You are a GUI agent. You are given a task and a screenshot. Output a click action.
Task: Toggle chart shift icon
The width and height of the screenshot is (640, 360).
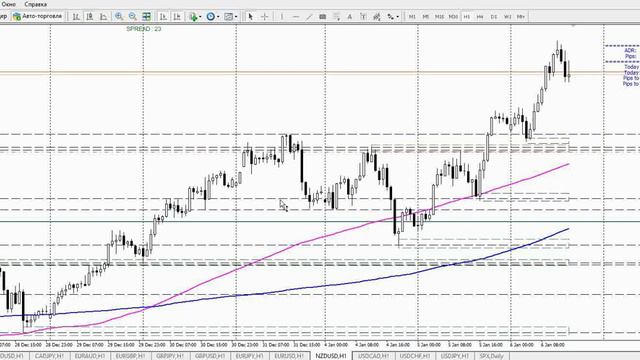click(177, 17)
